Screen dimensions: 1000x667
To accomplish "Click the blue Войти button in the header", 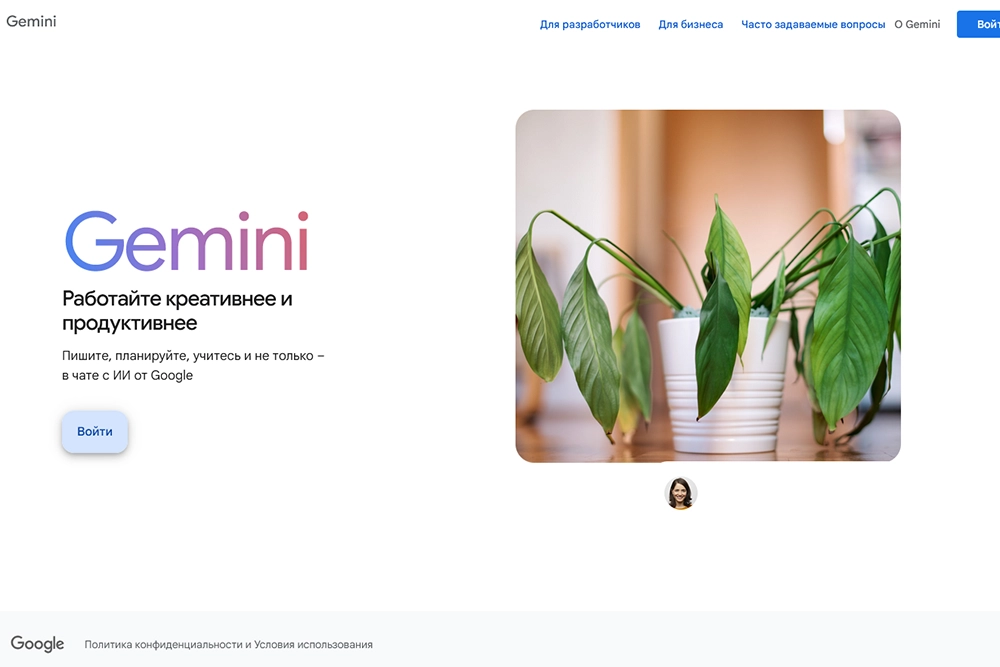I will pyautogui.click(x=979, y=24).
